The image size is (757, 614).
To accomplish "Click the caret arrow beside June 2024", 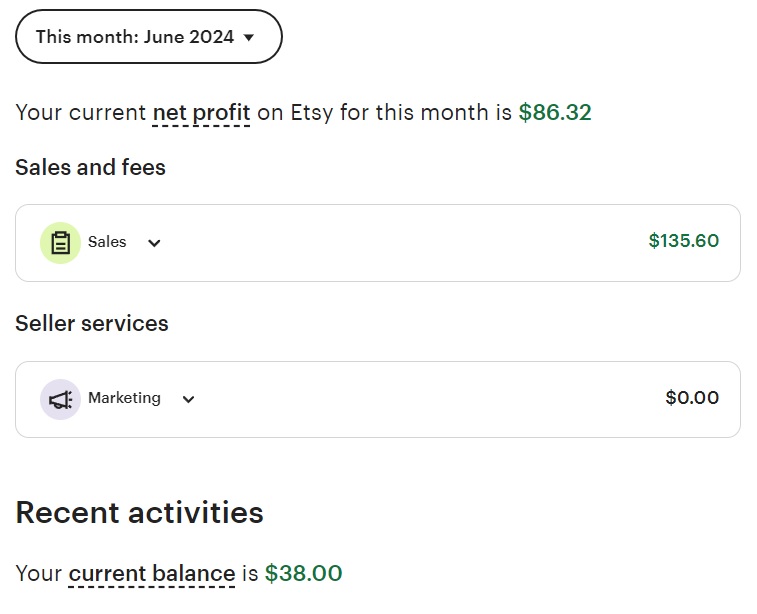I will 249,38.
